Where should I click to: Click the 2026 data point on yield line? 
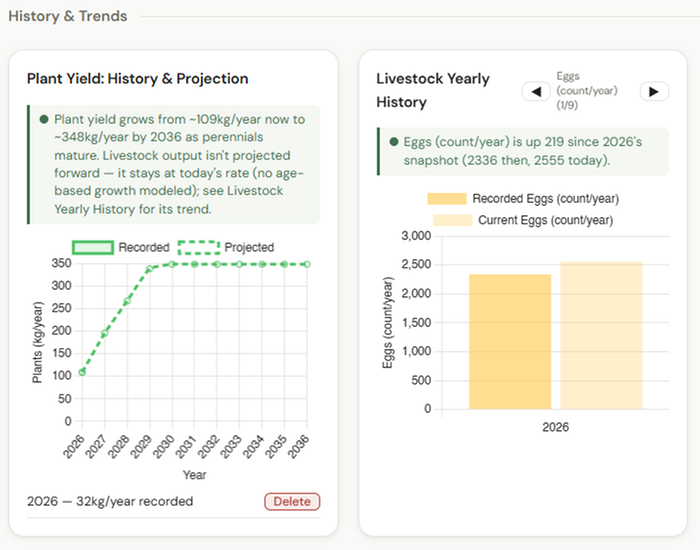coord(82,372)
